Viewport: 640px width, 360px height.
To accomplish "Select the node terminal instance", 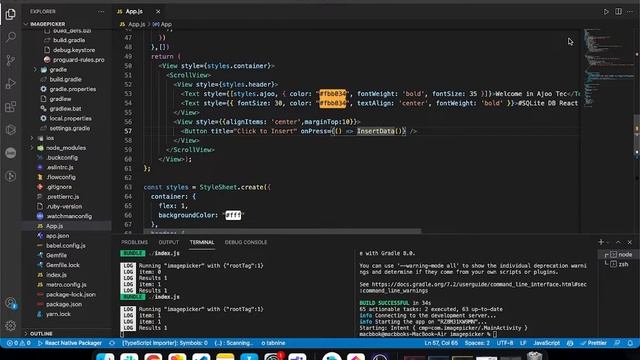I will point(619,254).
